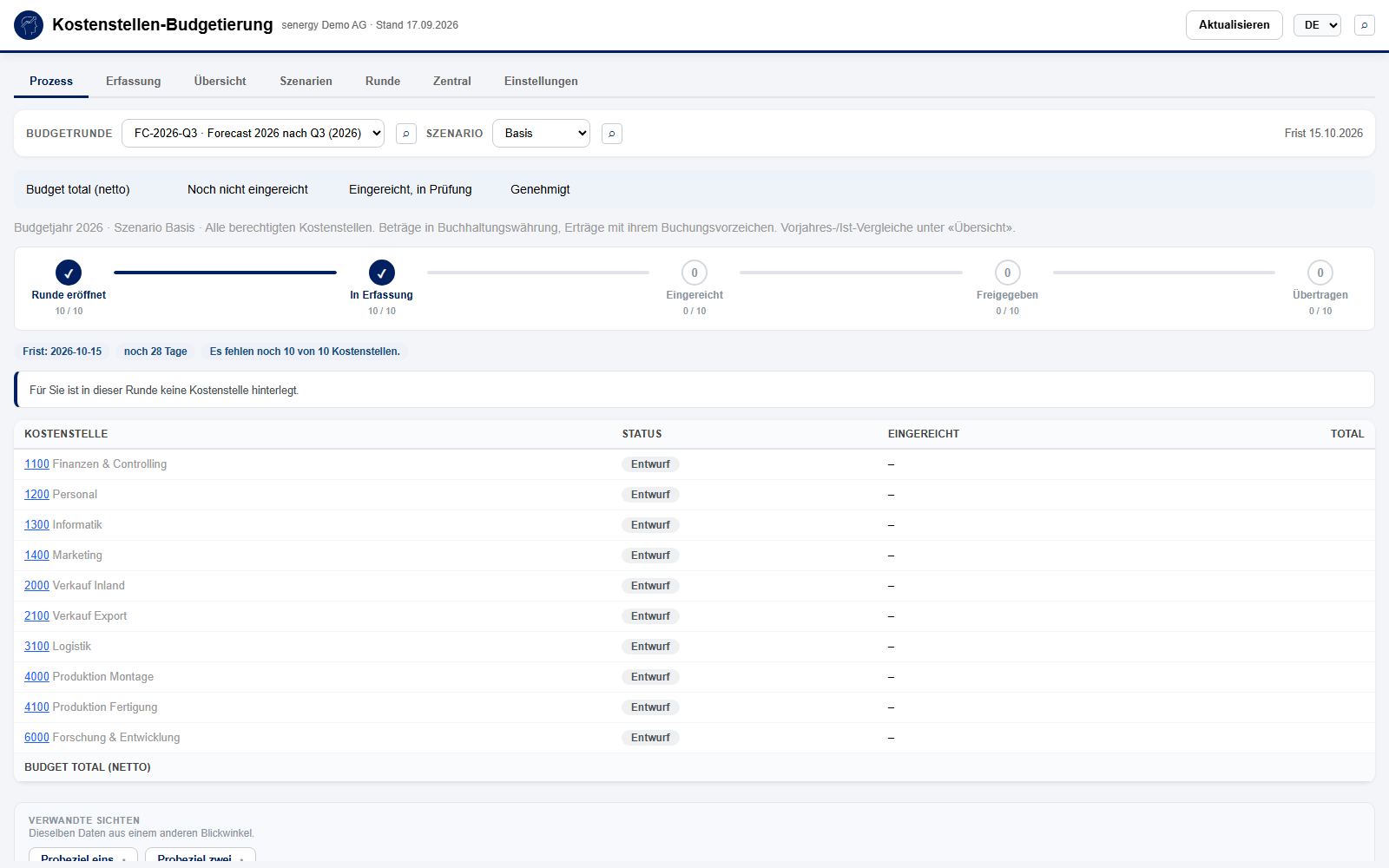Open cost center link 2000

point(36,586)
